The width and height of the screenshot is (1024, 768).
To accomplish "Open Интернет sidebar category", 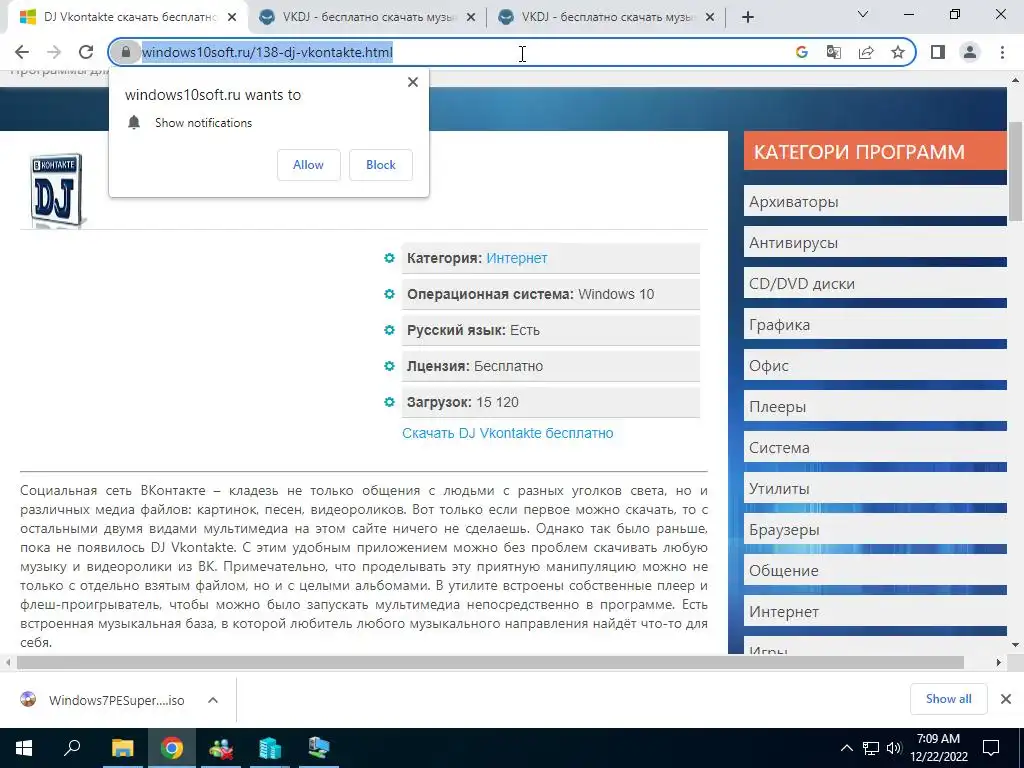I will [875, 612].
